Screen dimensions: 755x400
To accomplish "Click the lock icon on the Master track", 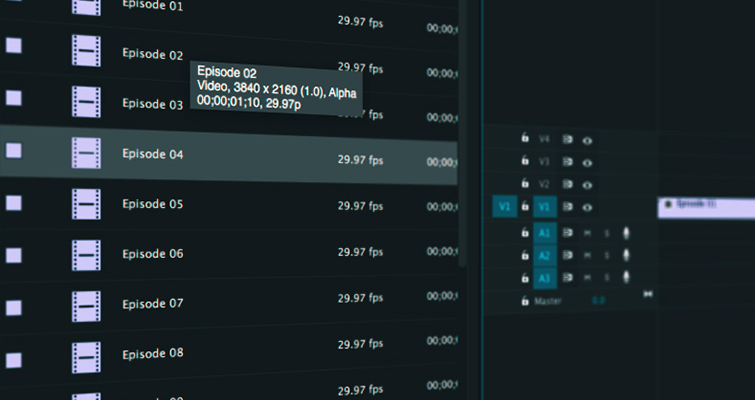I will 524,301.
